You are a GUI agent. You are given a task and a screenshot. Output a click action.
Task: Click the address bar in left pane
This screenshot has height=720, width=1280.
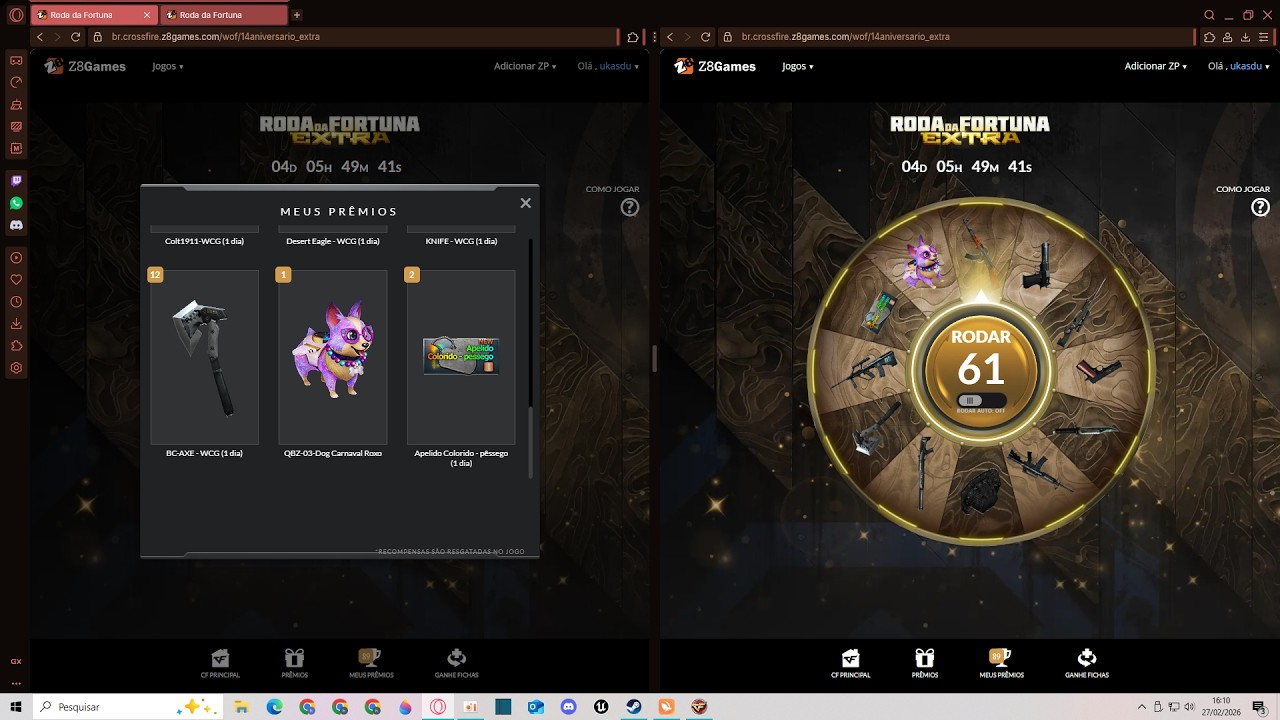355,37
